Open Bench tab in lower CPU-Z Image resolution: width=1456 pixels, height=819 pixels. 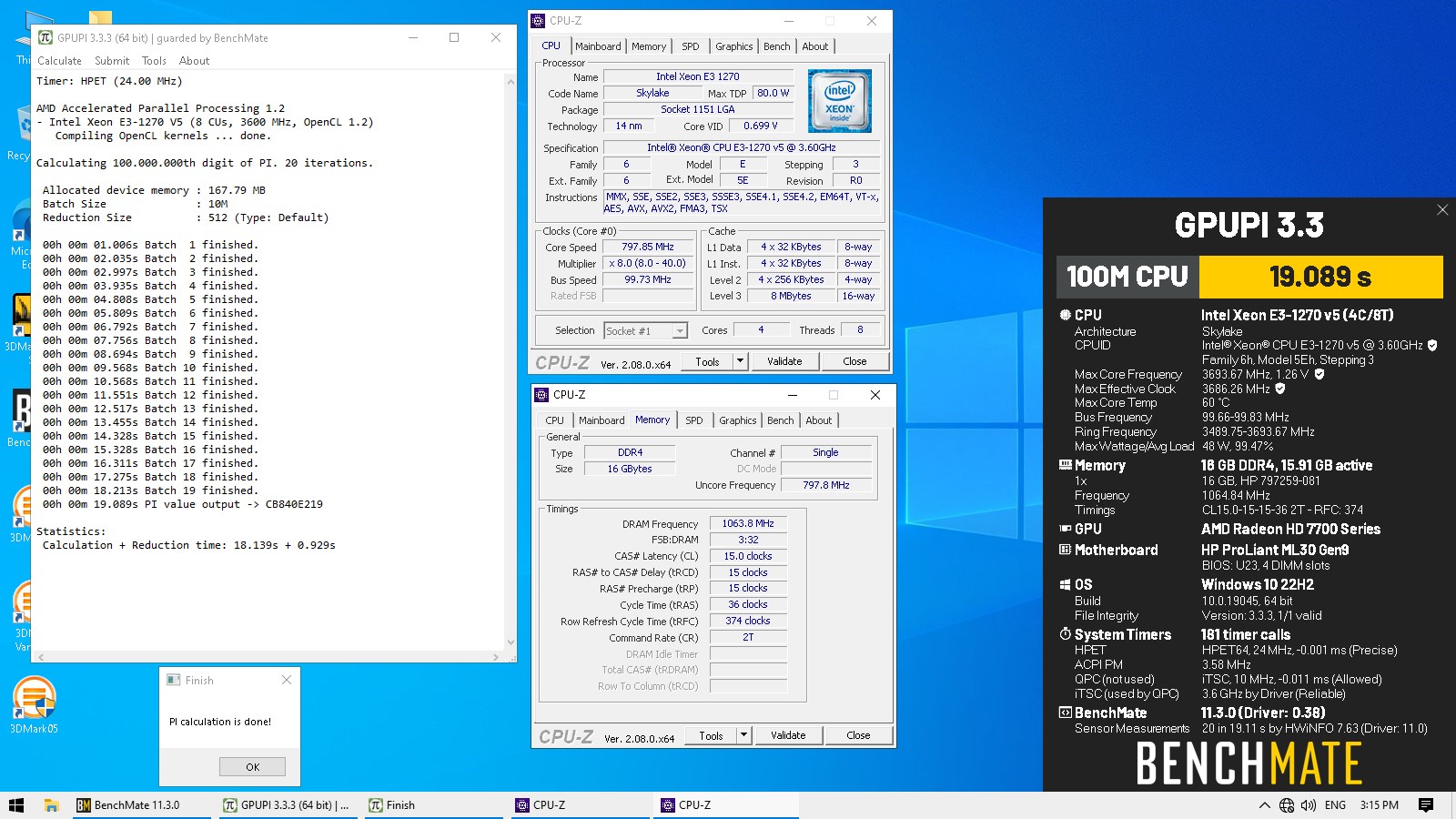(780, 420)
